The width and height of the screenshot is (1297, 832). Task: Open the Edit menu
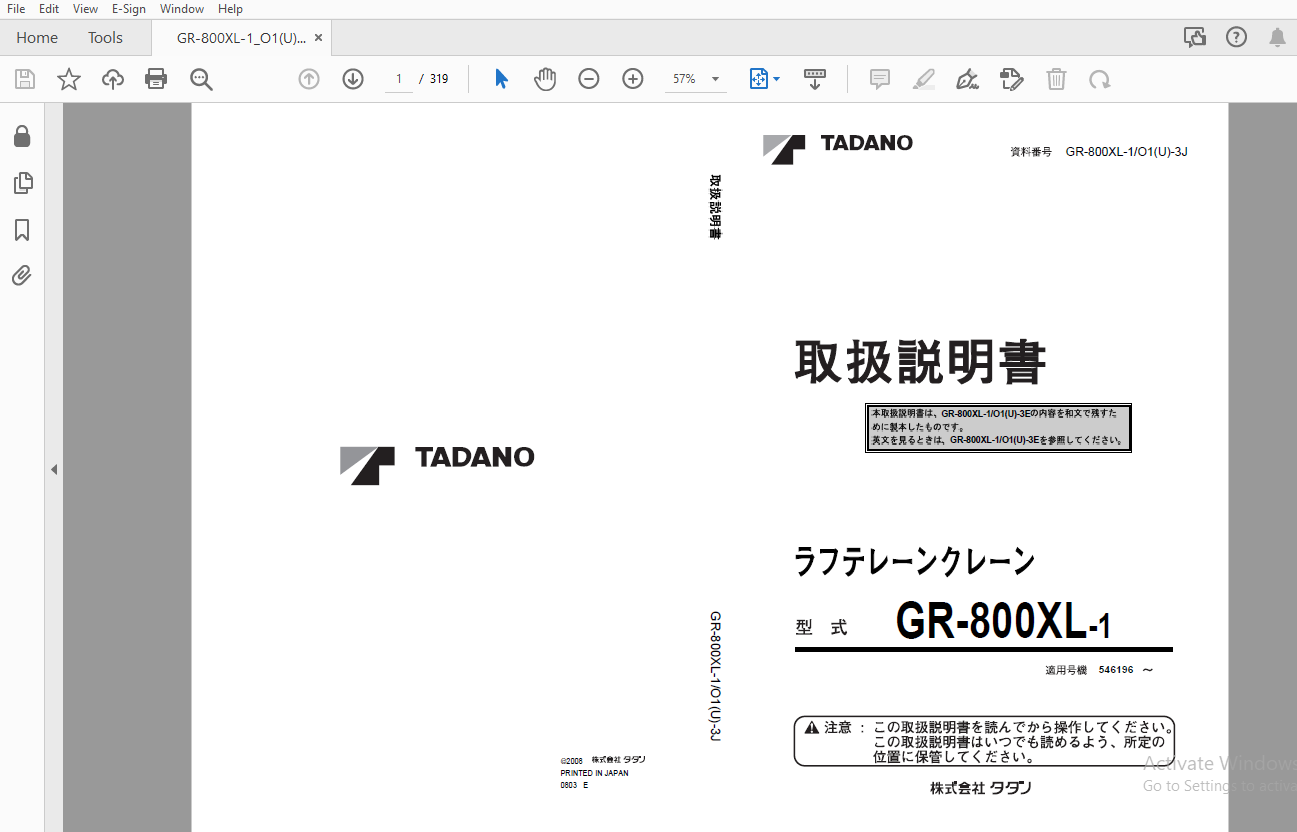49,9
